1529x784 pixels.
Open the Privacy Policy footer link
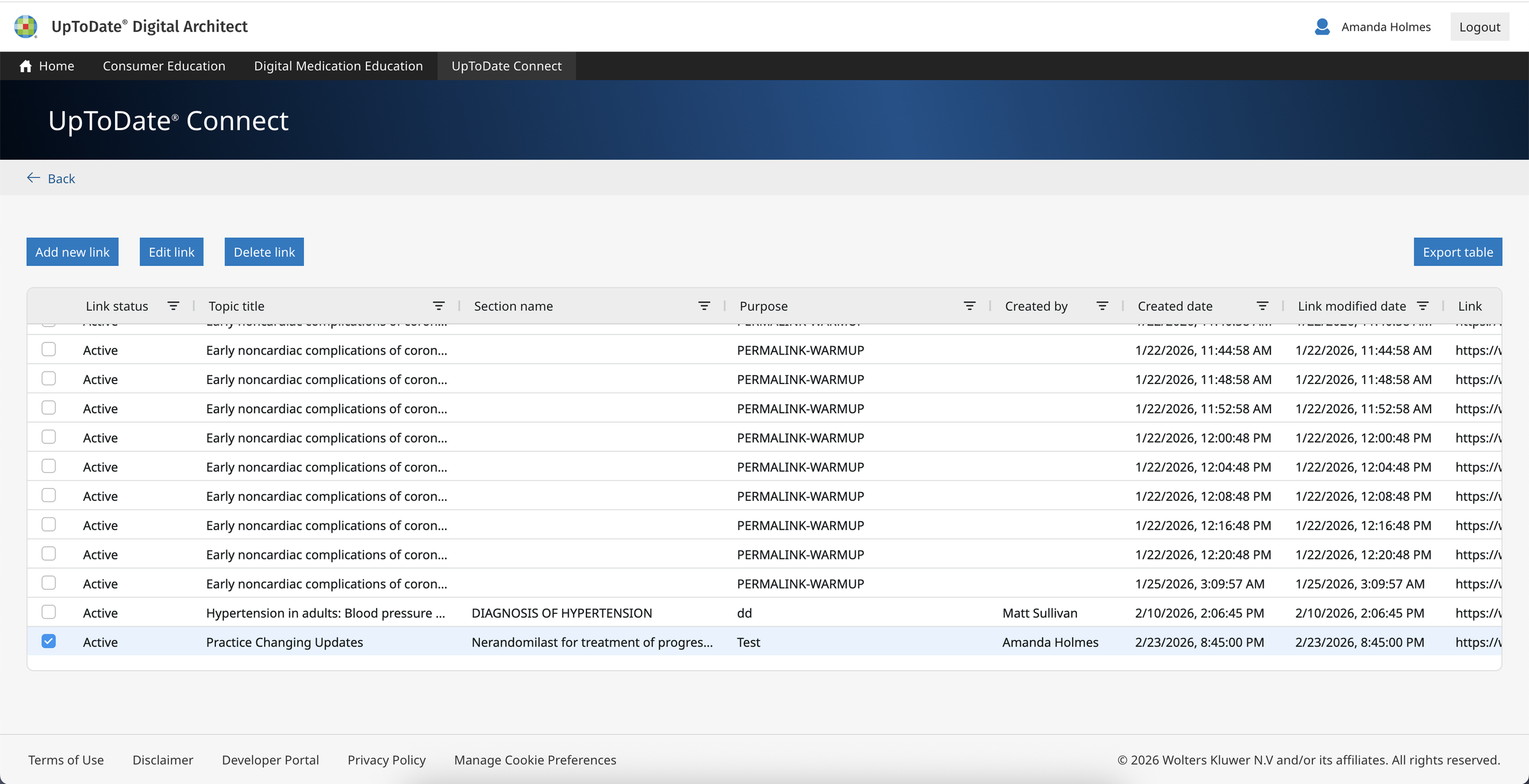(x=387, y=760)
